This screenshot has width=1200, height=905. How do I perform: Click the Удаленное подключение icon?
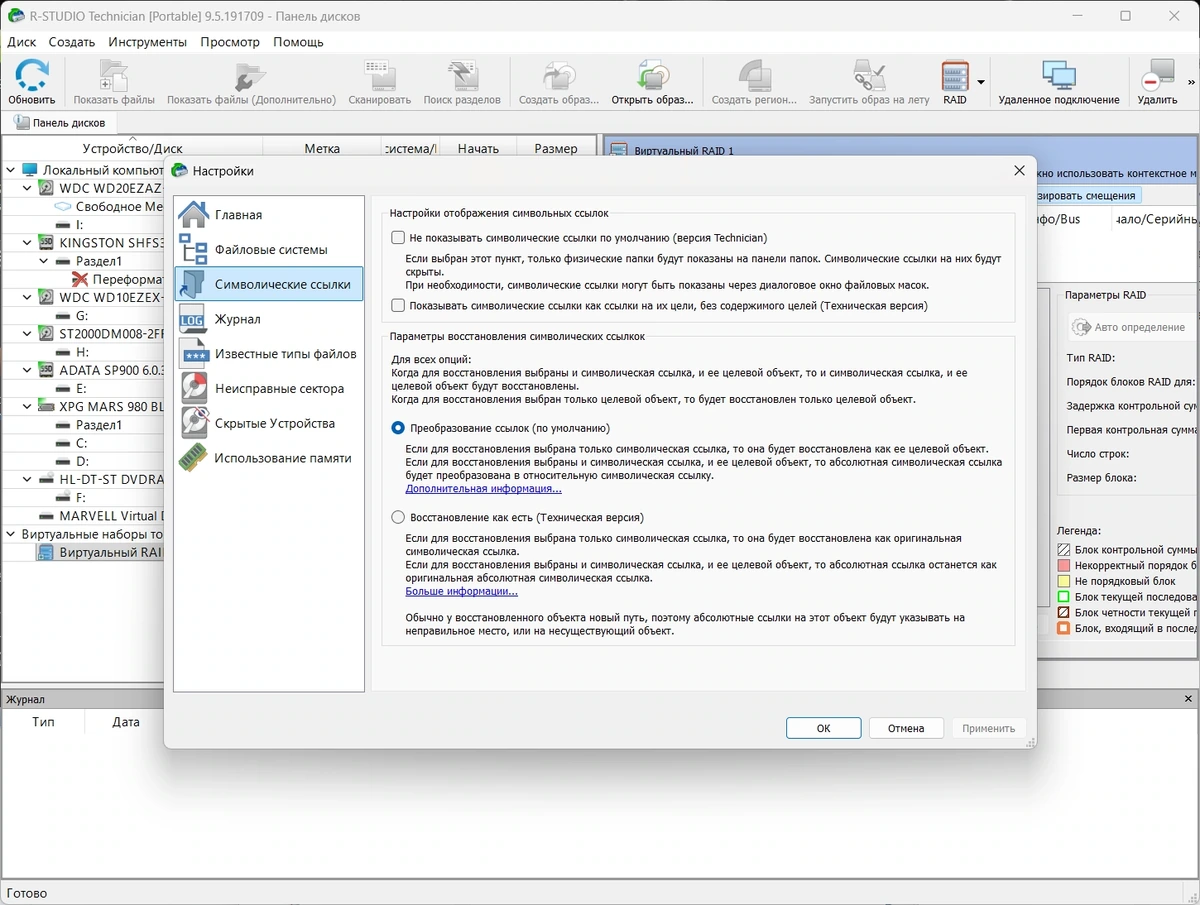tap(1058, 76)
